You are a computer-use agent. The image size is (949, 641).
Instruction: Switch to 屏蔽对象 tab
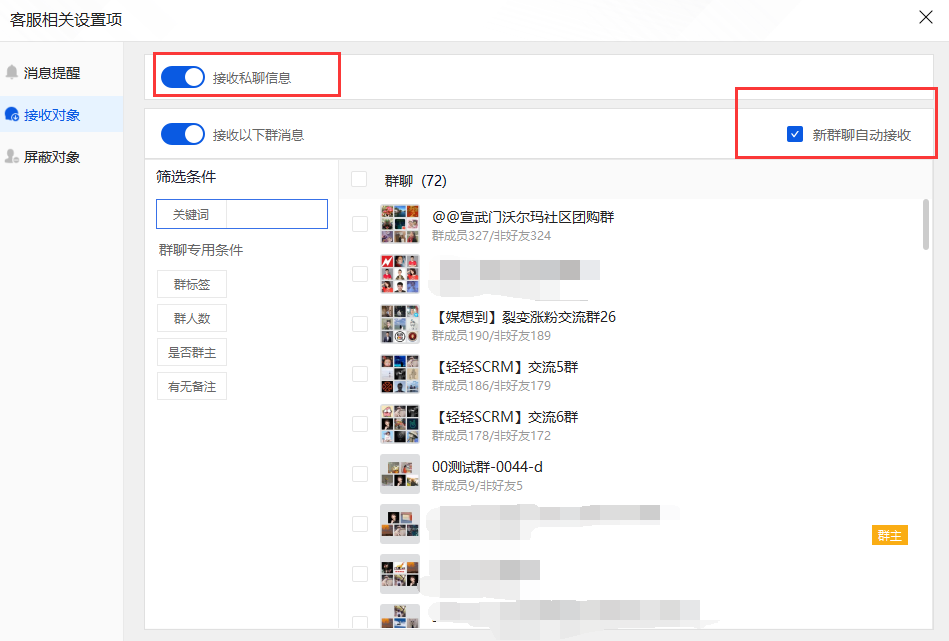tap(52, 157)
